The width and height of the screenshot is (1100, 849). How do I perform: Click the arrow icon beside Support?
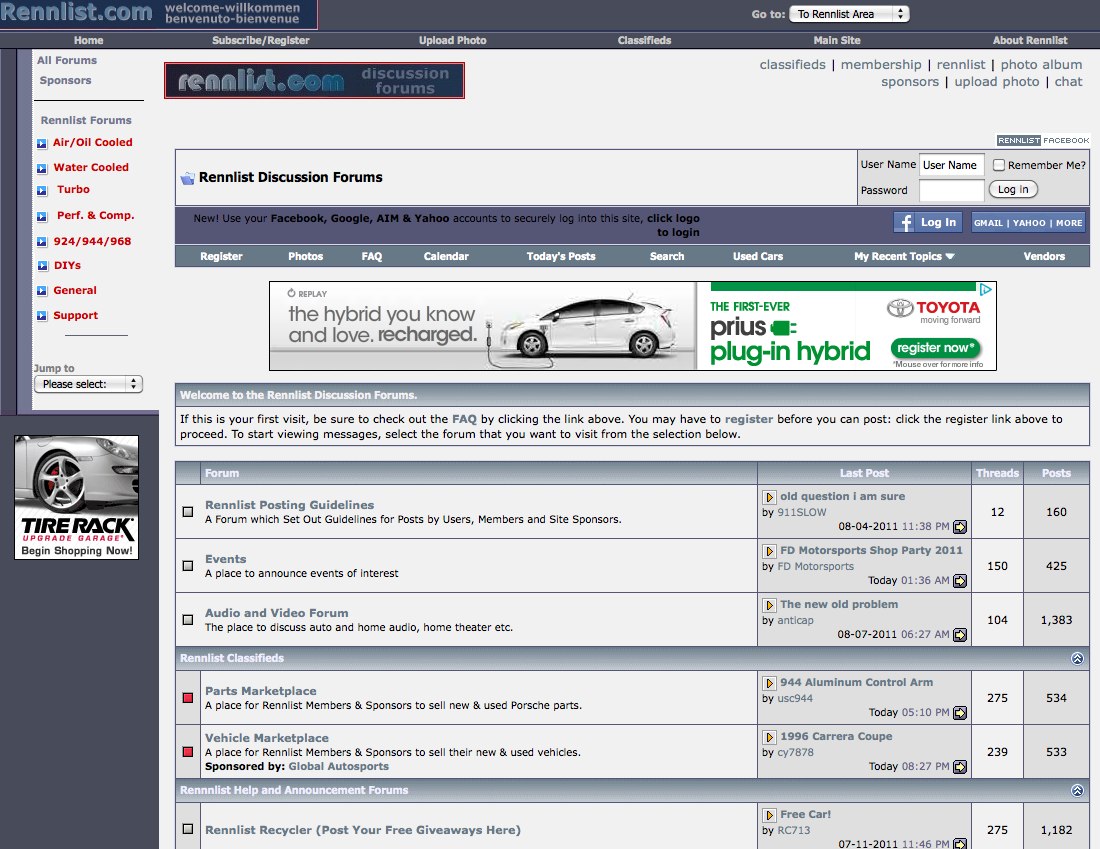[x=41, y=316]
